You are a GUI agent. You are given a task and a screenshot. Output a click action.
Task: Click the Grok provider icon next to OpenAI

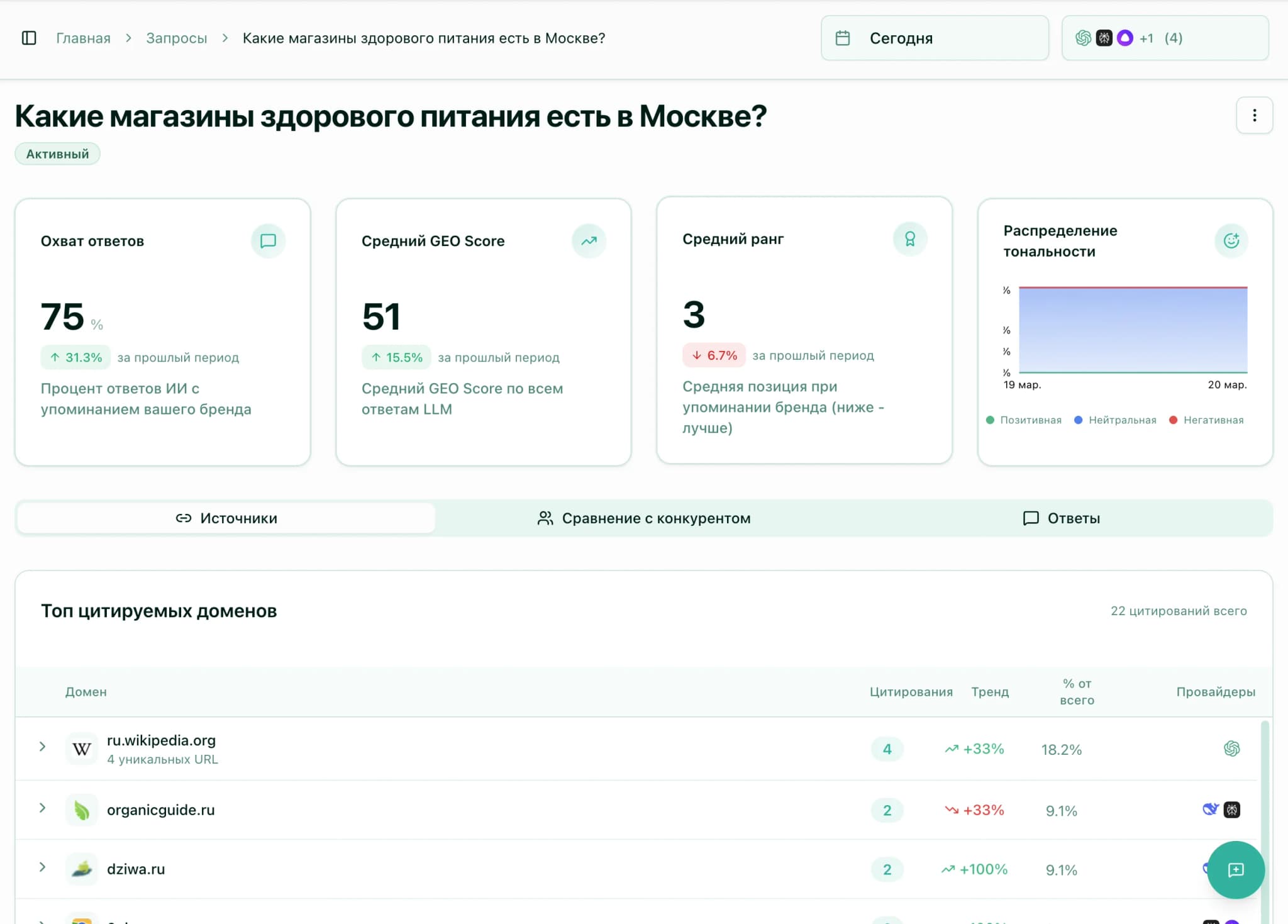(x=1104, y=38)
